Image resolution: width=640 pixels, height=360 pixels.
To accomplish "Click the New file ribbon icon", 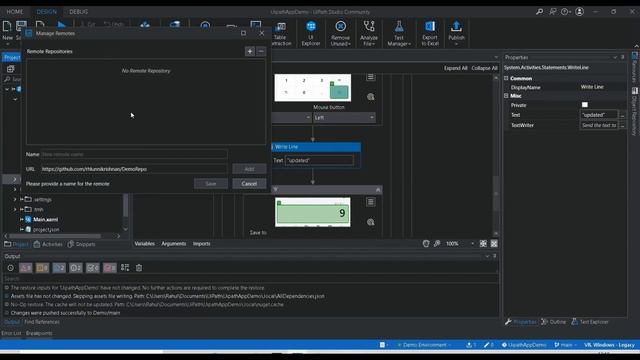I will coord(7,27).
